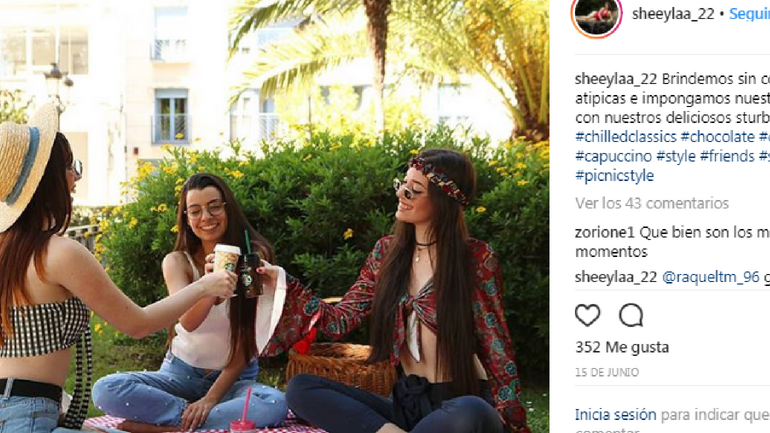The width and height of the screenshot is (770, 433).
Task: Click the 15 DE JUNIO post date
Action: (607, 372)
